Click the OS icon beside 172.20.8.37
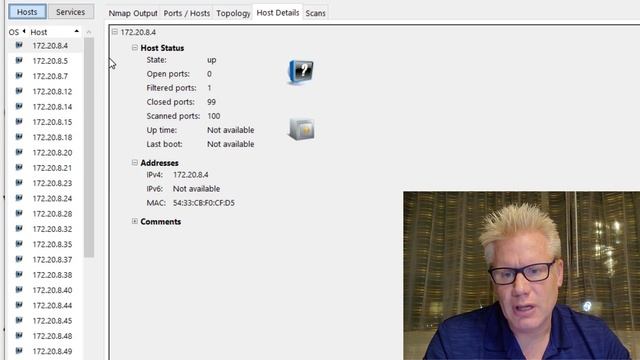 point(19,259)
